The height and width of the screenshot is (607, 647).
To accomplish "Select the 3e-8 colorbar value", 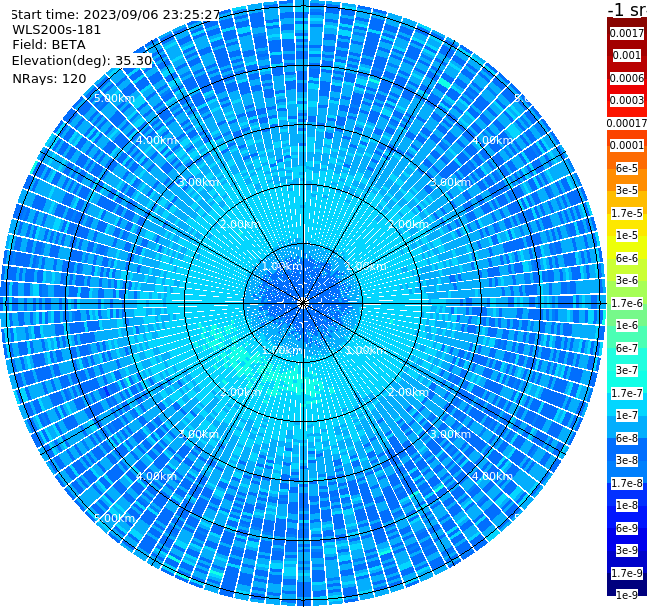I will click(x=627, y=460).
